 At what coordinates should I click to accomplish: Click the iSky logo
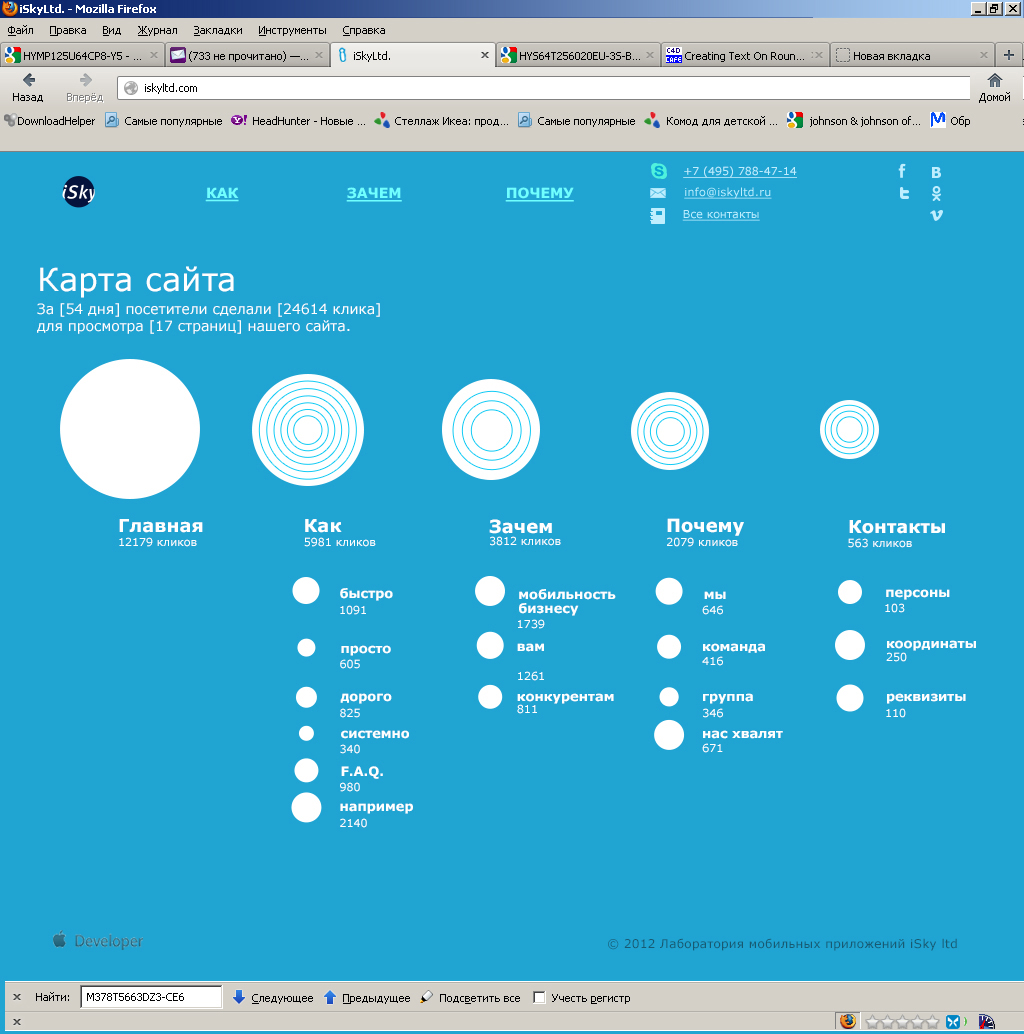pos(78,192)
